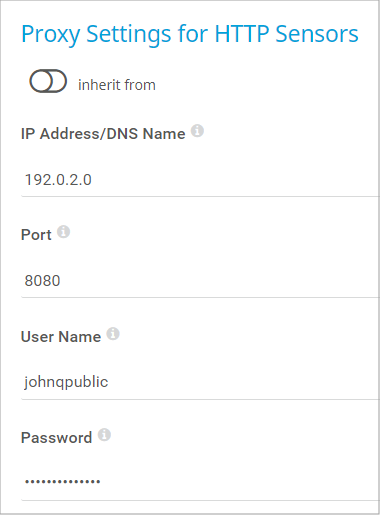Select the User Name input field

coord(200,382)
